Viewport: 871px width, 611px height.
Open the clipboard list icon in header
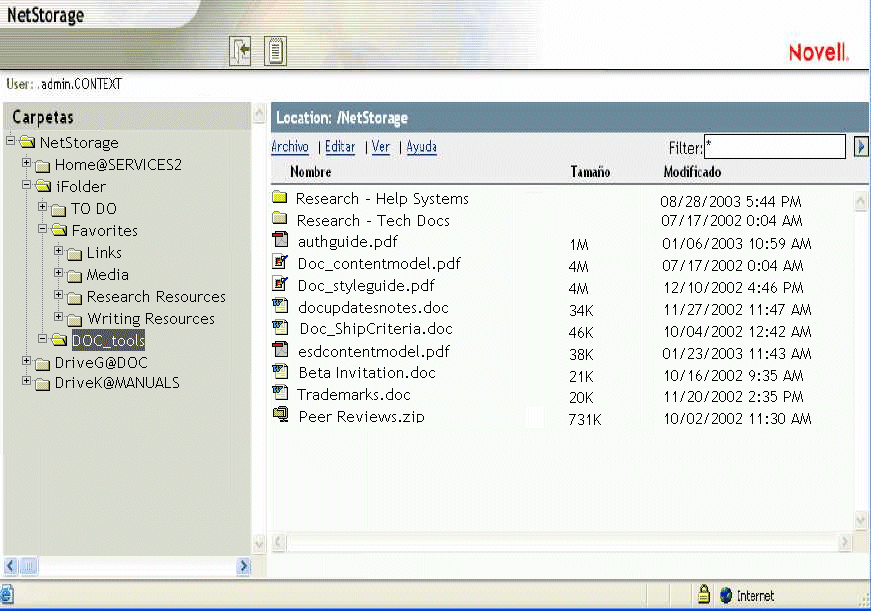click(275, 51)
